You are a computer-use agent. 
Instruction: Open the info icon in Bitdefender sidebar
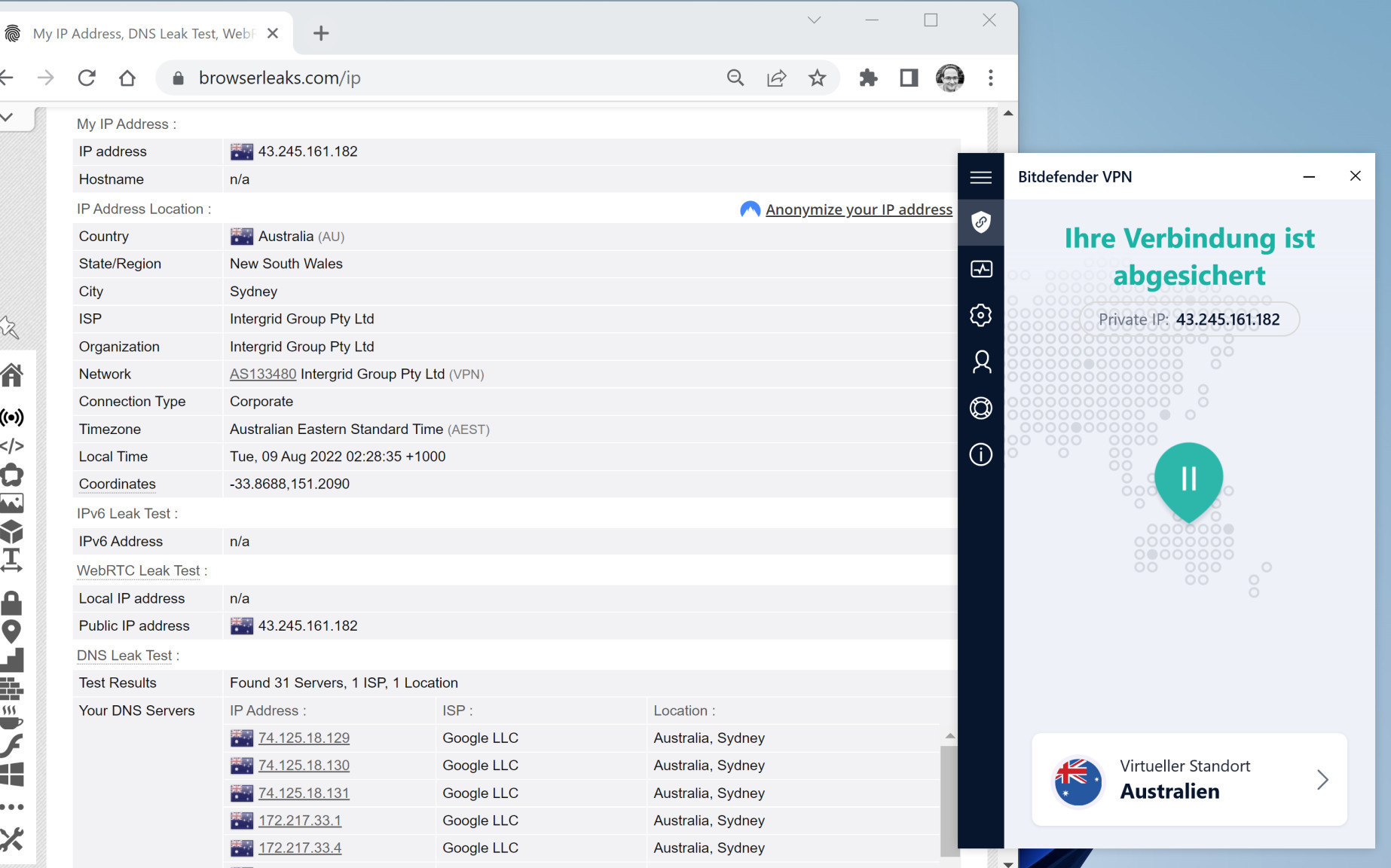[x=981, y=454]
